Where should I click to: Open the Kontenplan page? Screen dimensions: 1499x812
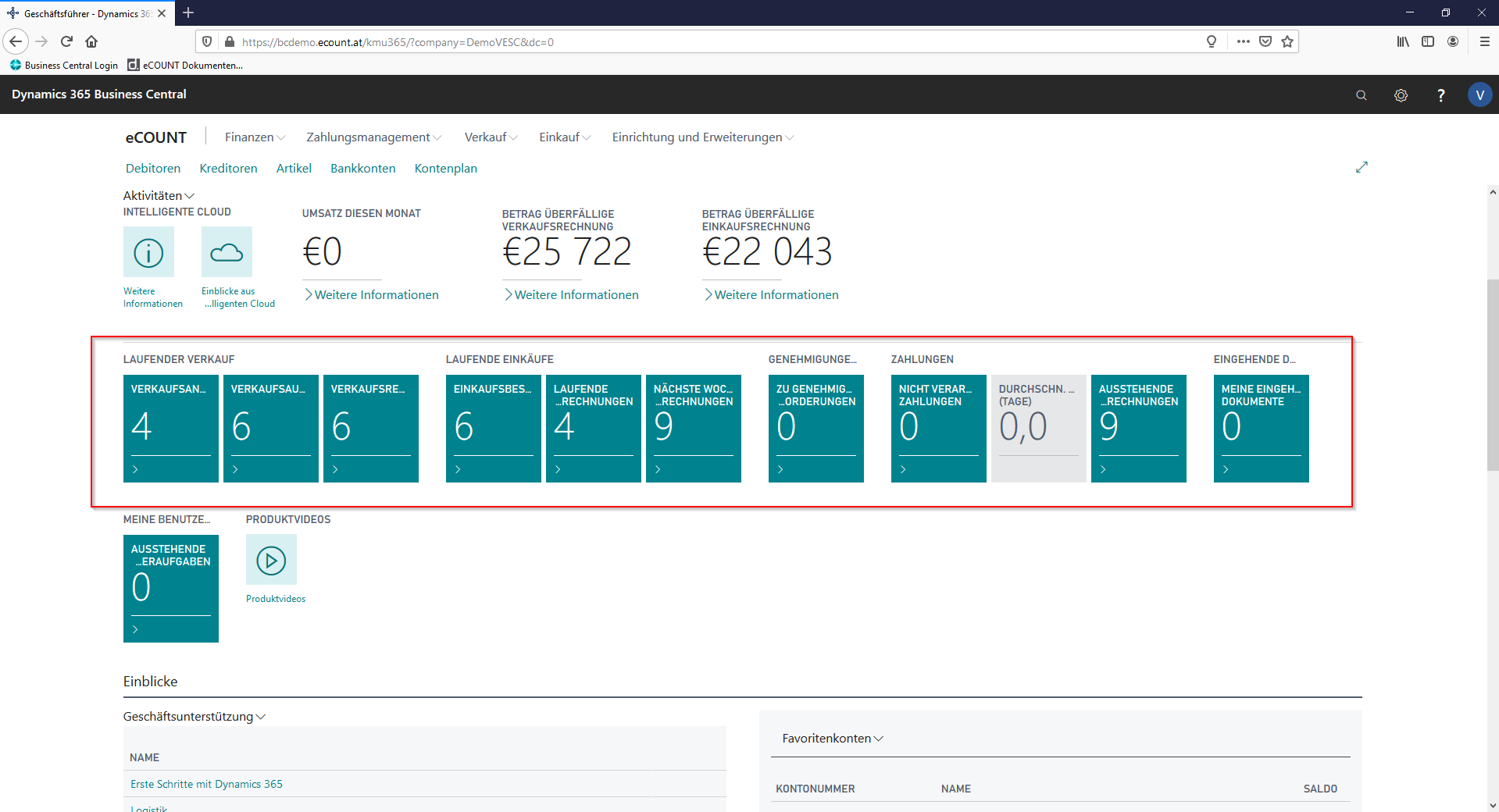[x=445, y=168]
